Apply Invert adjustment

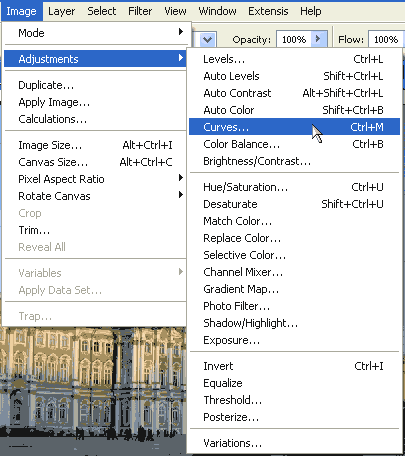294,366
